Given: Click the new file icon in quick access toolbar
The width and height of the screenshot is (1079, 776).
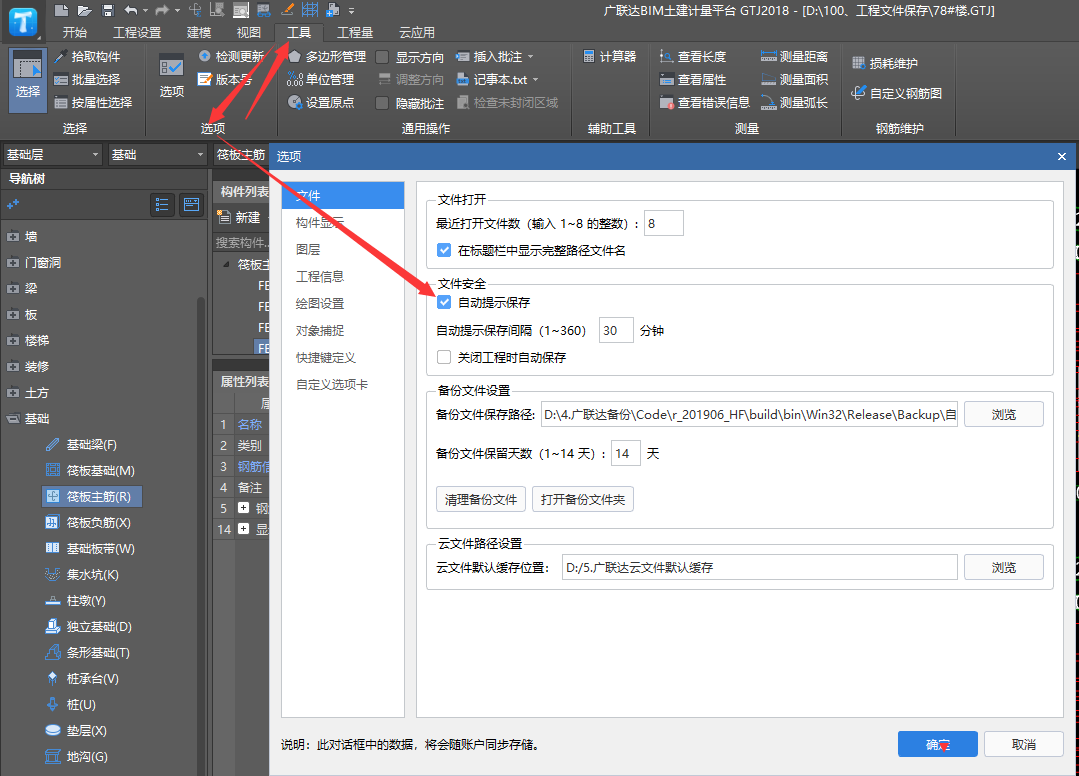Looking at the screenshot, I should point(61,10).
